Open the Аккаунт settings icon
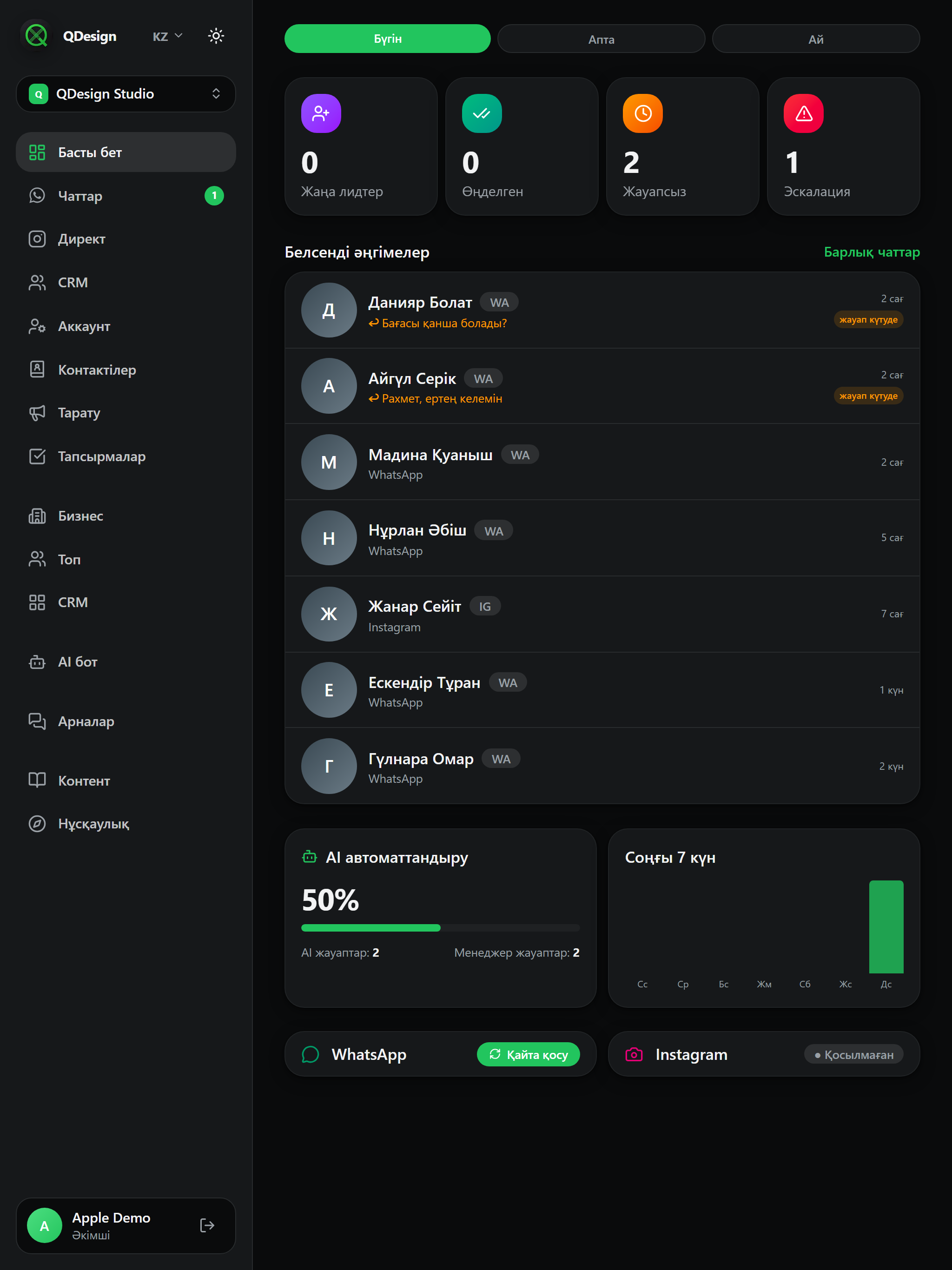The width and height of the screenshot is (952, 1270). point(37,326)
